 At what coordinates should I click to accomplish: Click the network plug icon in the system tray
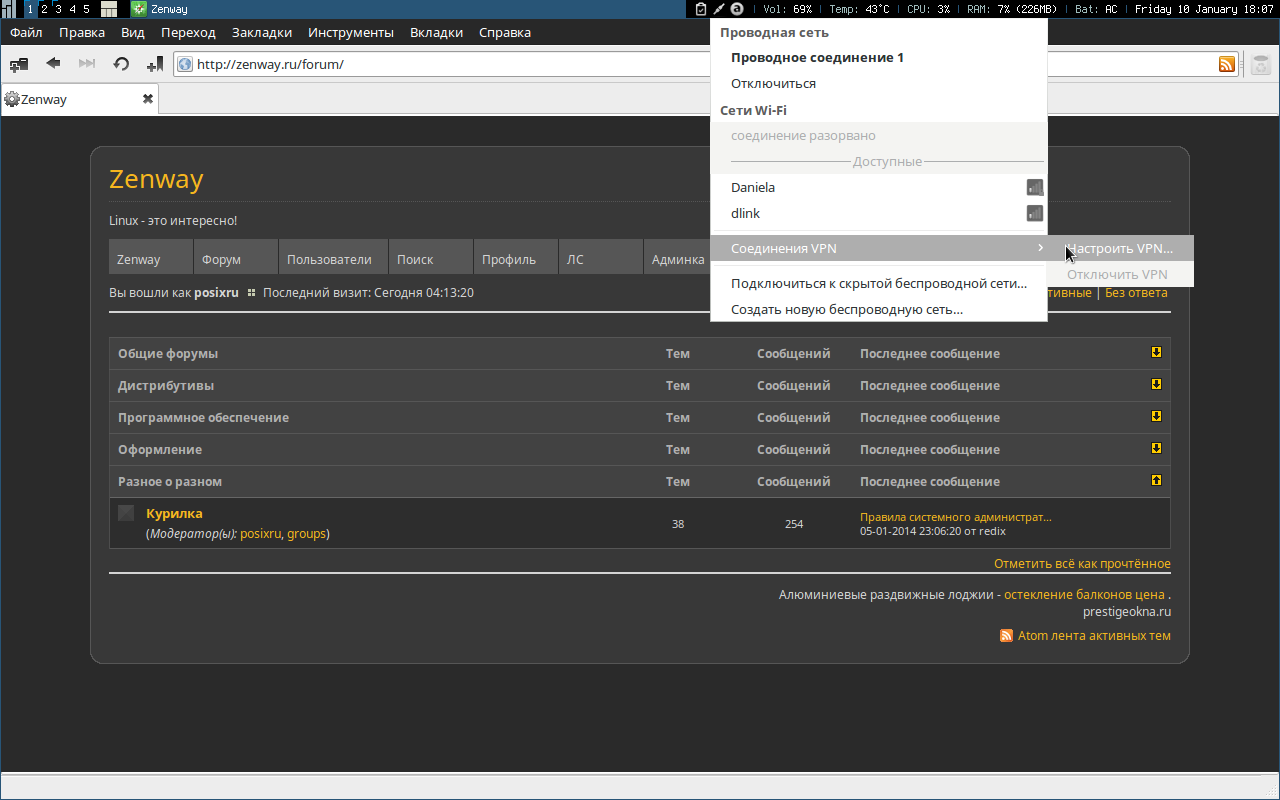(719, 9)
